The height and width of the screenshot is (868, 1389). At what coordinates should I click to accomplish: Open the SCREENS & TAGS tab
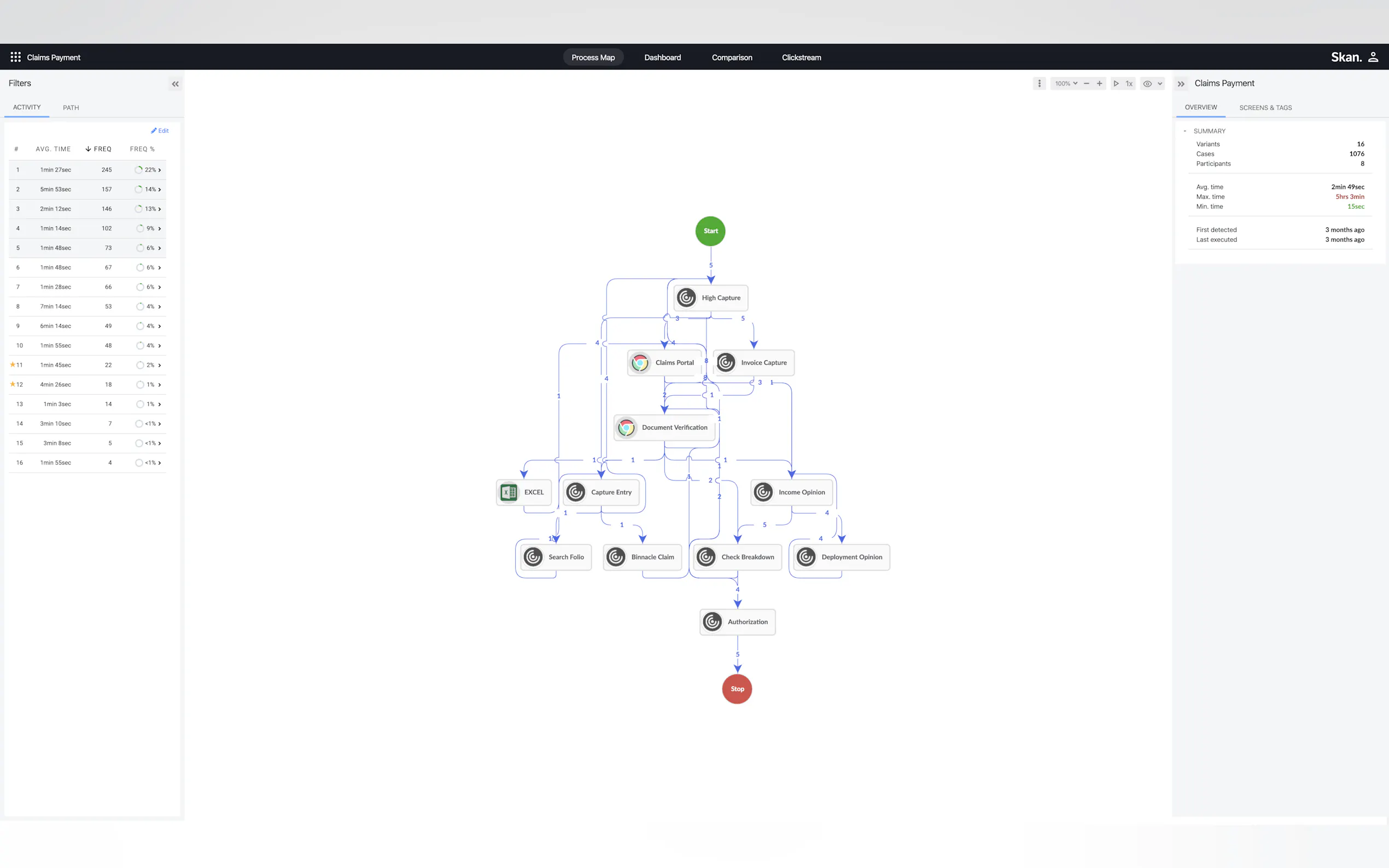(x=1265, y=108)
